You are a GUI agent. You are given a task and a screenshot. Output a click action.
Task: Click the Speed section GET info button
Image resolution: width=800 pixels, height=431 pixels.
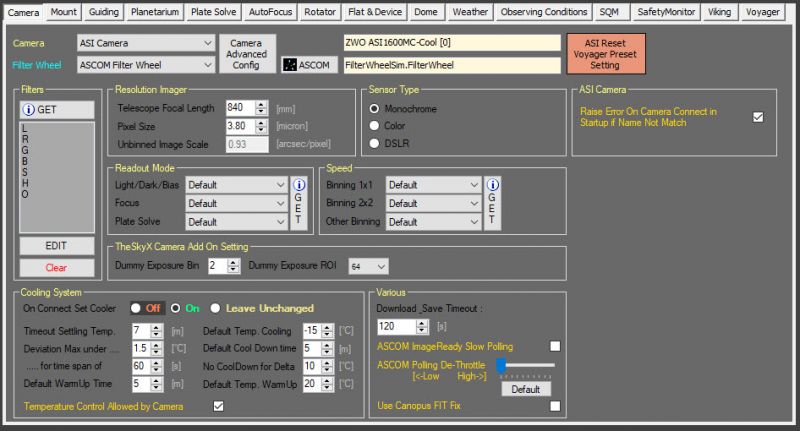(x=492, y=204)
